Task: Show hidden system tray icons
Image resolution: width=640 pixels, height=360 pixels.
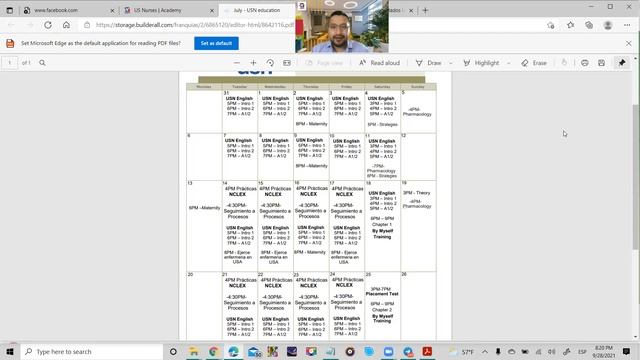Action: click(x=484, y=351)
